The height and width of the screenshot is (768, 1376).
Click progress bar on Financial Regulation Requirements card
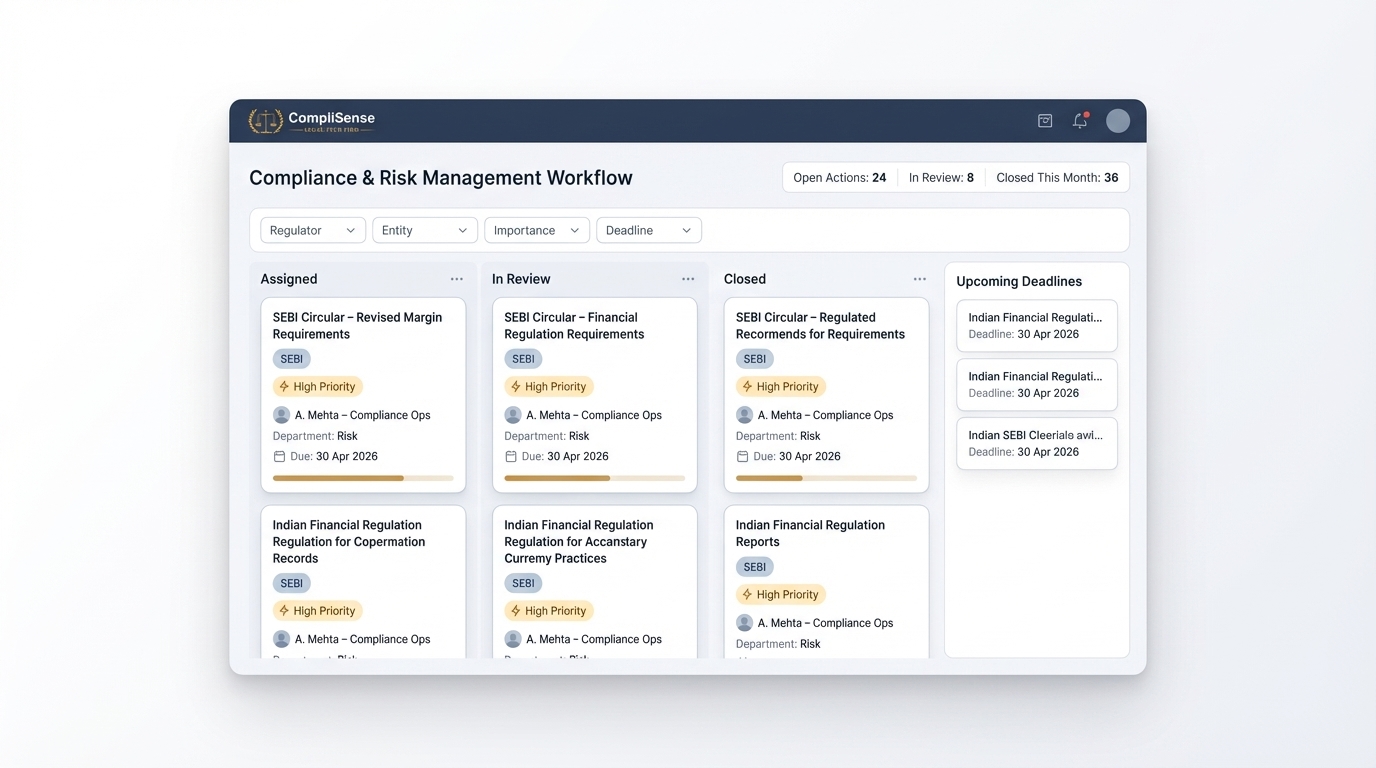(595, 478)
